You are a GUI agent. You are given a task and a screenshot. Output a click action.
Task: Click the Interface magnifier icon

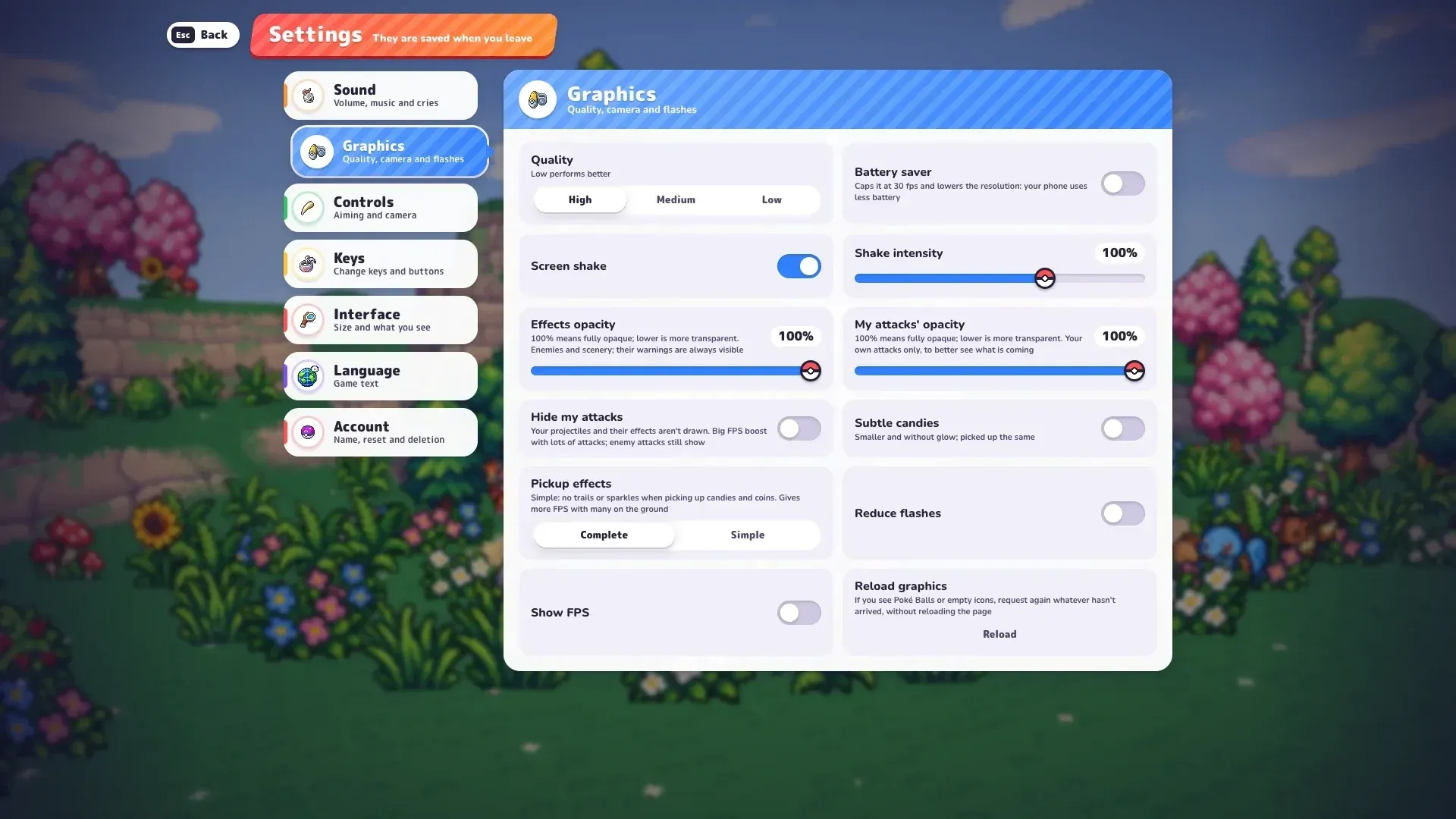pyautogui.click(x=308, y=320)
